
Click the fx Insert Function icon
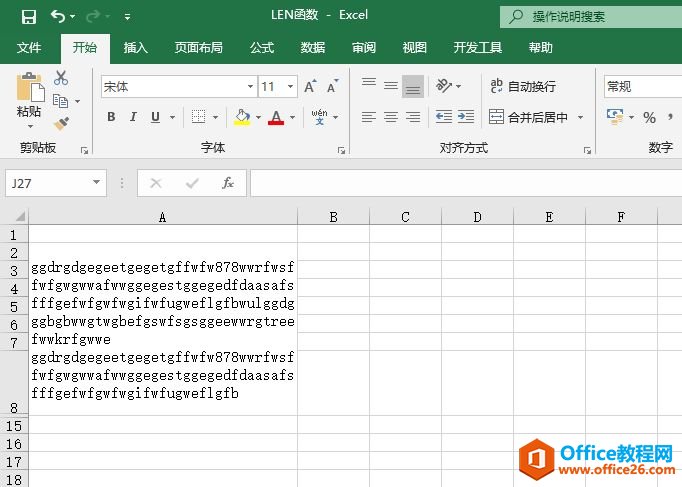[228, 183]
